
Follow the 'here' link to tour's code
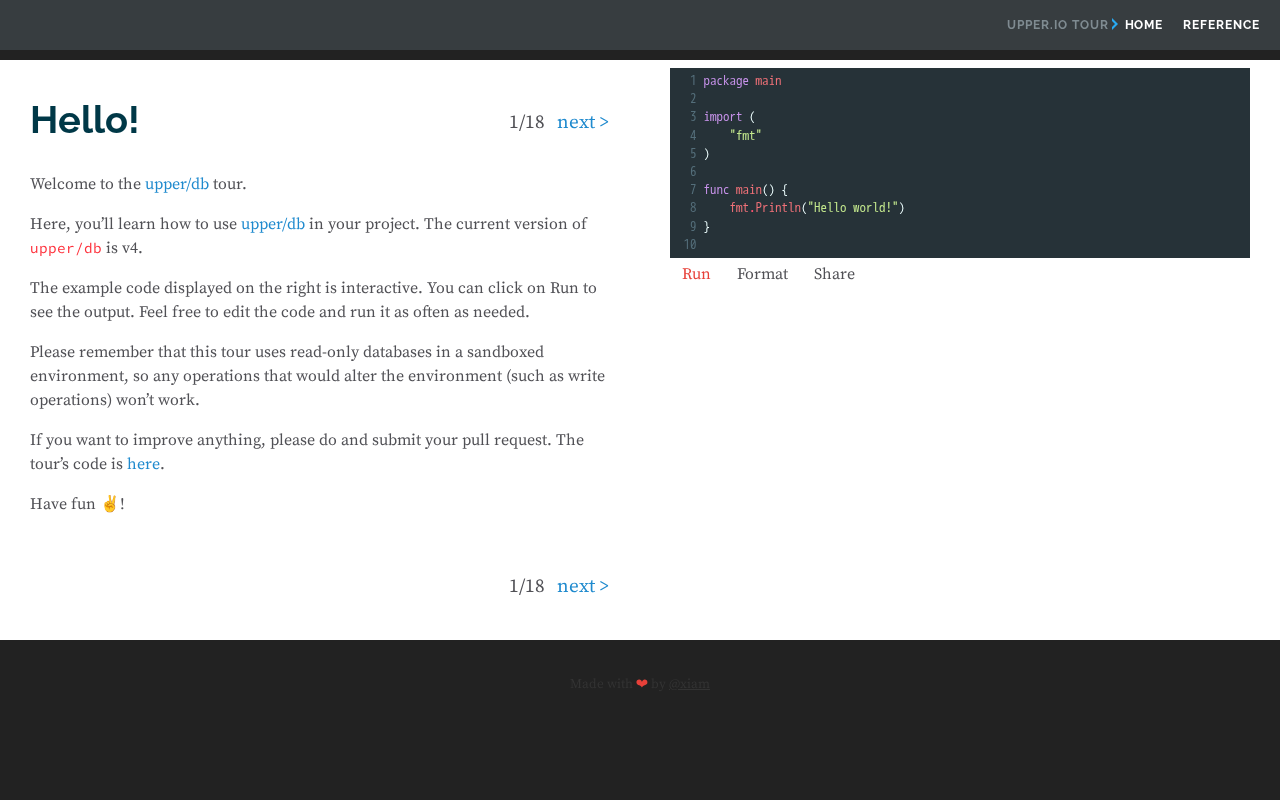(143, 464)
